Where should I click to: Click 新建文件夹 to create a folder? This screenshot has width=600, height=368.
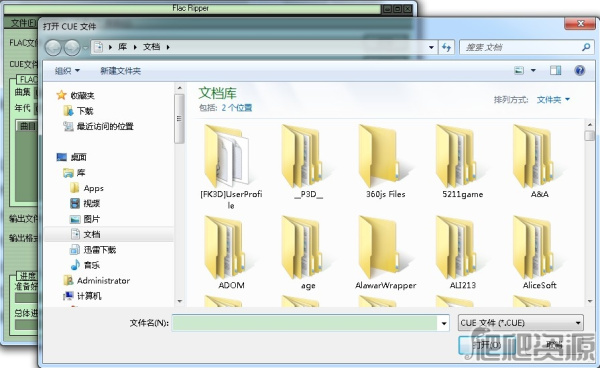pos(121,71)
